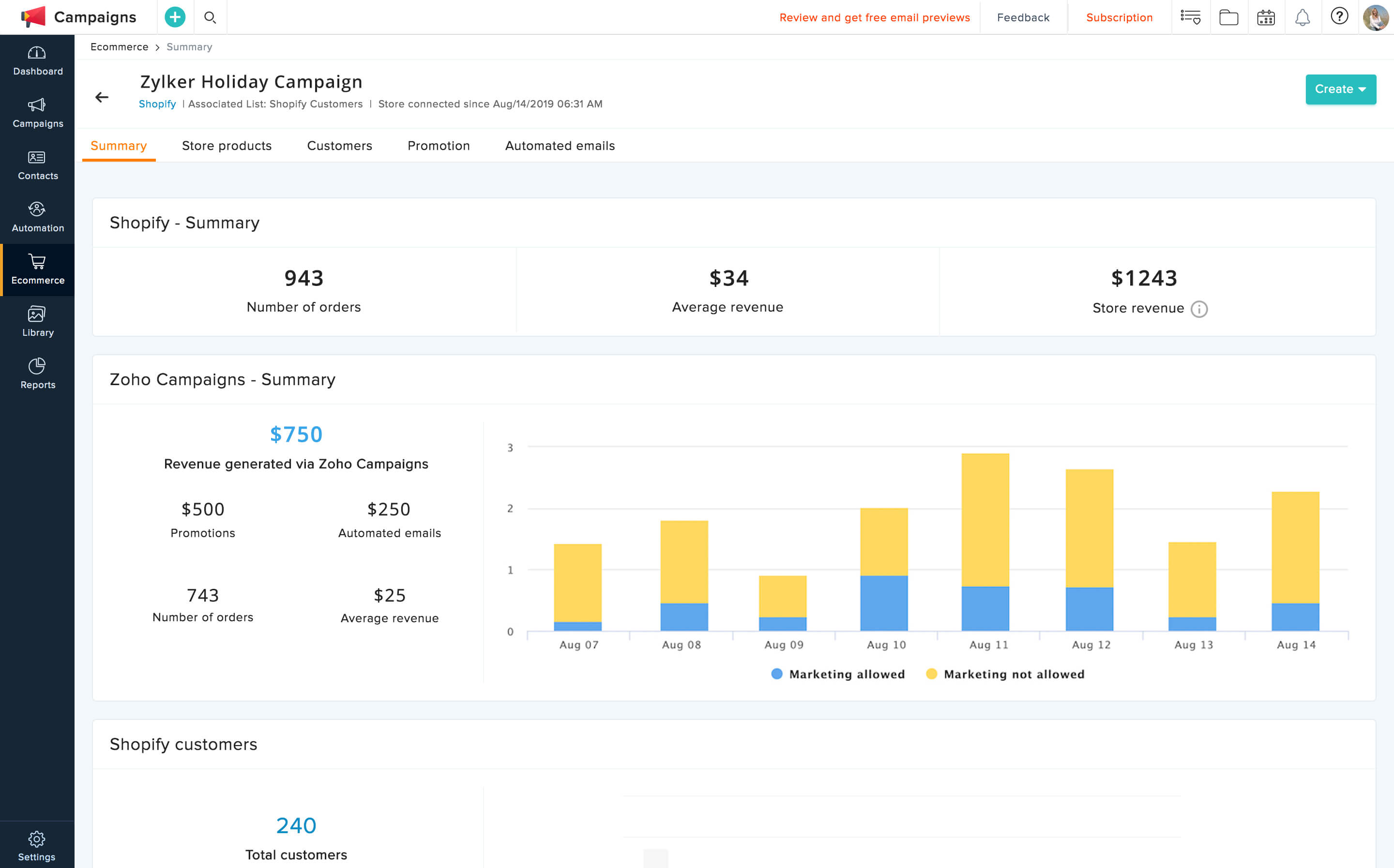
Task: Click the Store revenue info icon
Action: (1199, 309)
